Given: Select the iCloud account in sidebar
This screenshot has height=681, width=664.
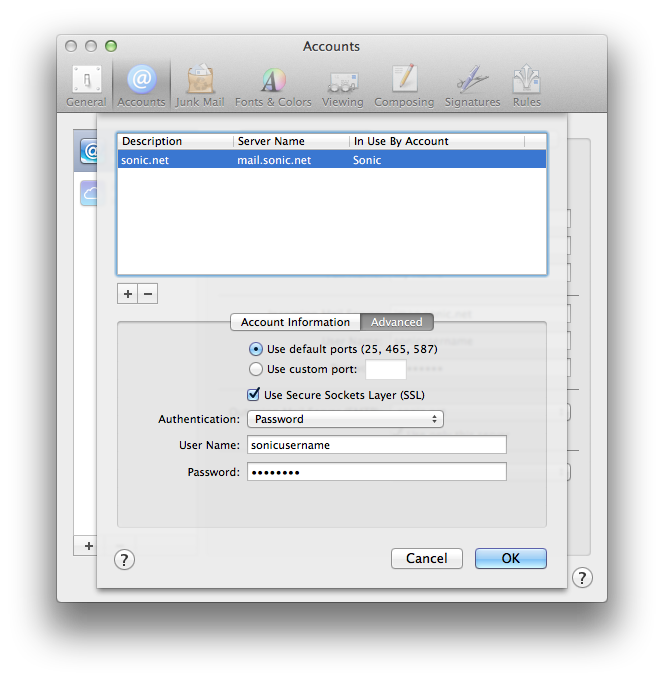Looking at the screenshot, I should click(x=89, y=193).
